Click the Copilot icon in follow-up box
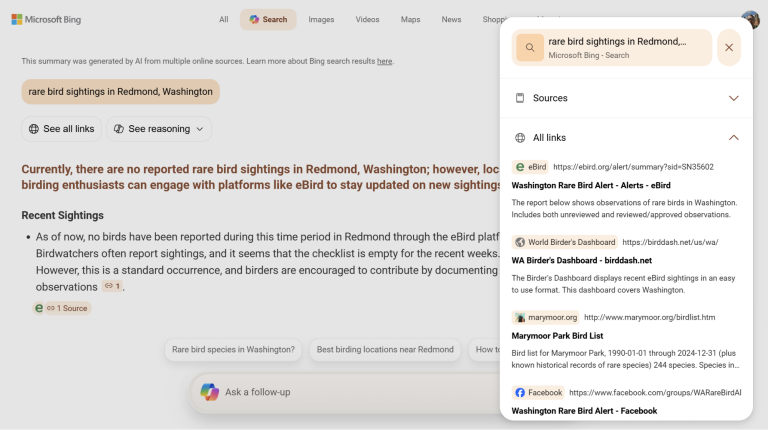The width and height of the screenshot is (768, 430). pyautogui.click(x=210, y=392)
